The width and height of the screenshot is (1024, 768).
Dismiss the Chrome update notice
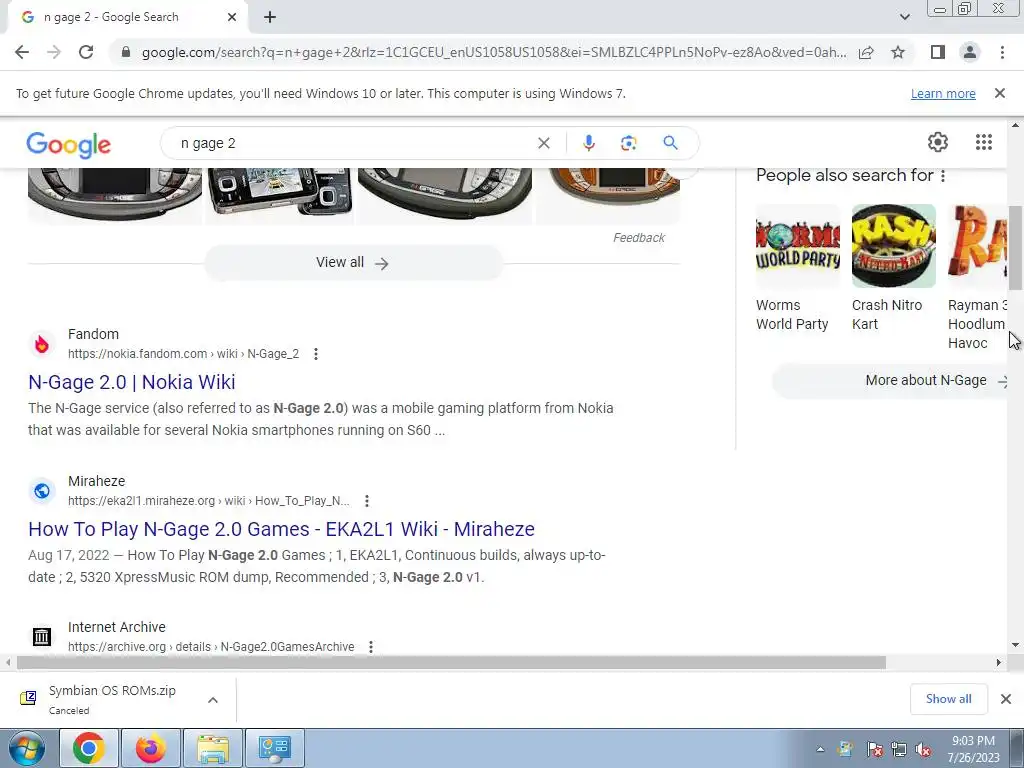(999, 93)
